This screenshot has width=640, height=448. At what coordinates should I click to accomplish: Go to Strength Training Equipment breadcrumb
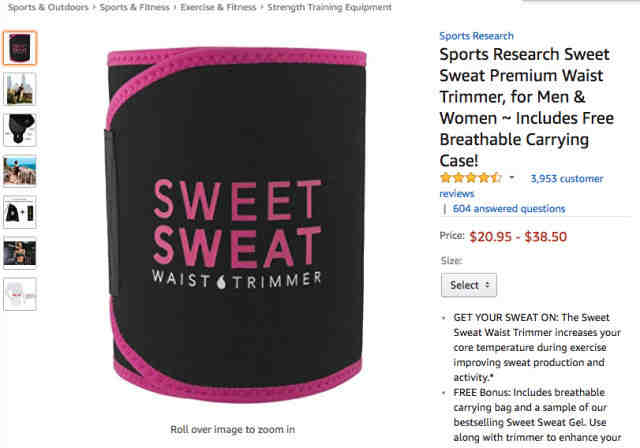click(x=329, y=7)
